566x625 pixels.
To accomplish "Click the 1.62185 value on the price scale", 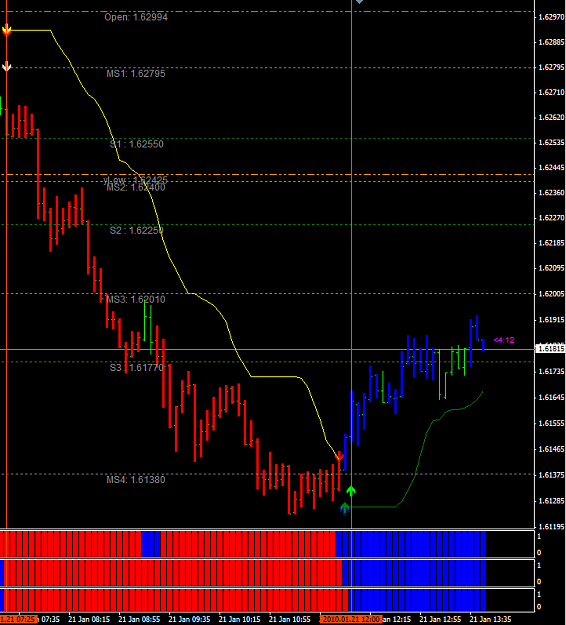I will 551,243.
